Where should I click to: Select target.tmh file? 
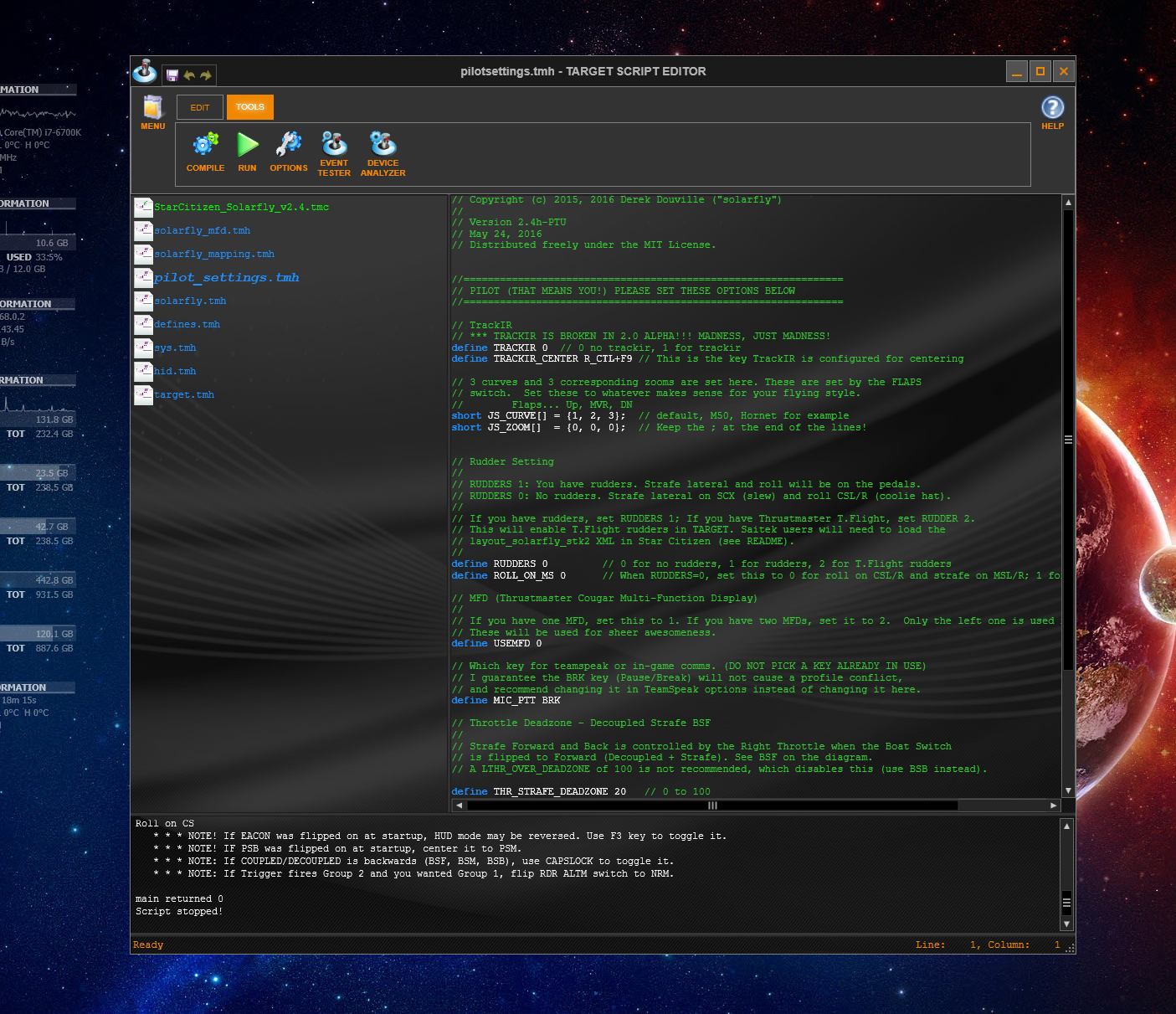(x=184, y=394)
